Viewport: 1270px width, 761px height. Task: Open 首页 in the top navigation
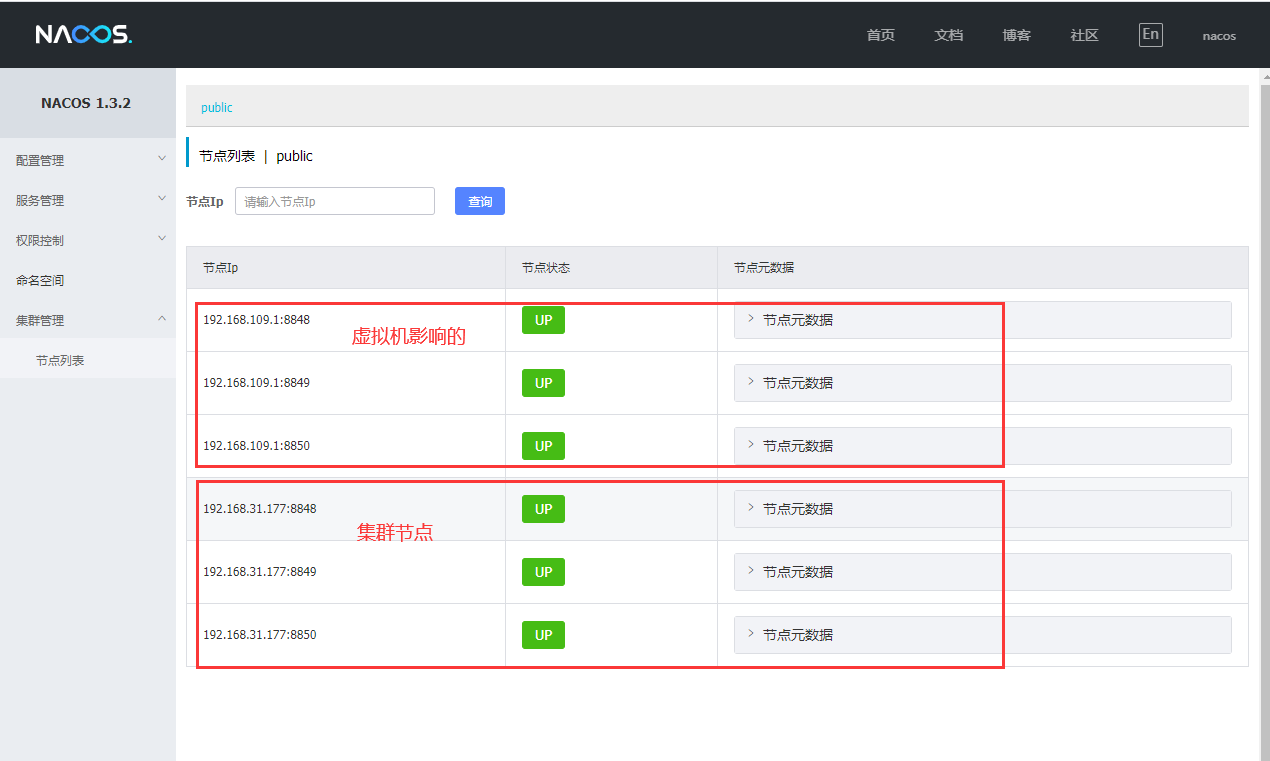880,35
